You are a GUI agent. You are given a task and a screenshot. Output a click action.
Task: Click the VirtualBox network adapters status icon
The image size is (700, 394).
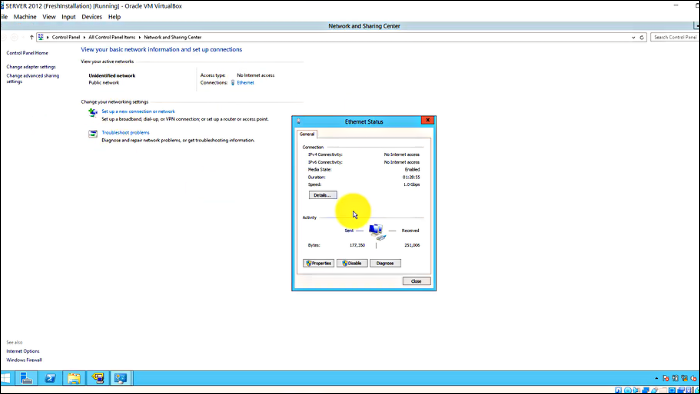(x=646, y=390)
